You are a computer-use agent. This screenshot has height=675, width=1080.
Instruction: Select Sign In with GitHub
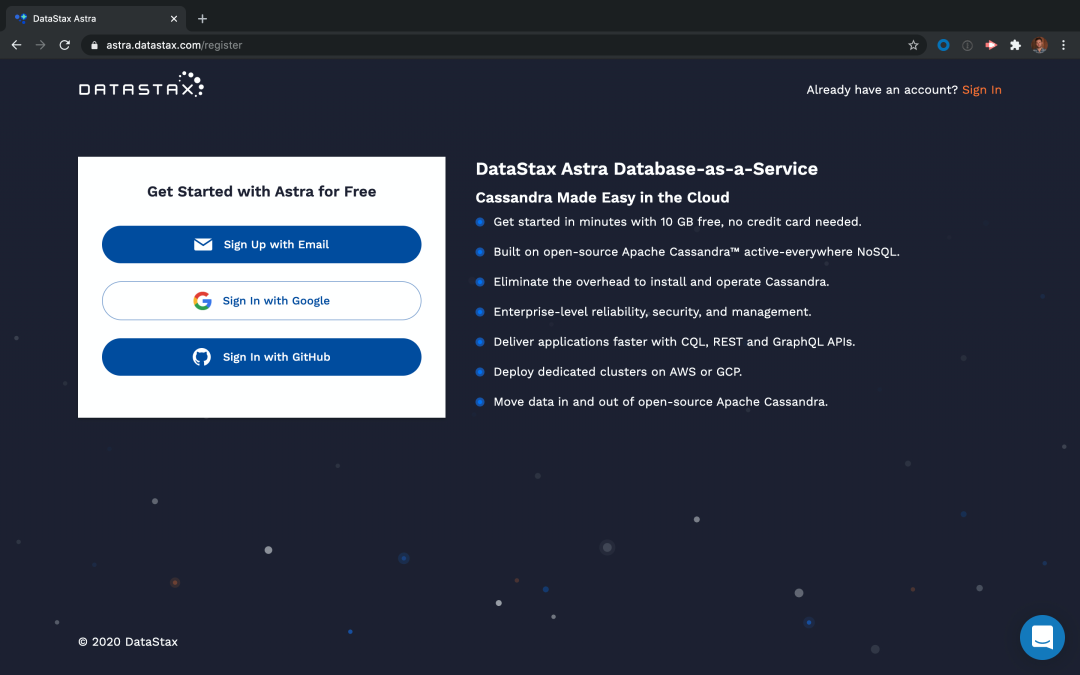[x=262, y=357]
